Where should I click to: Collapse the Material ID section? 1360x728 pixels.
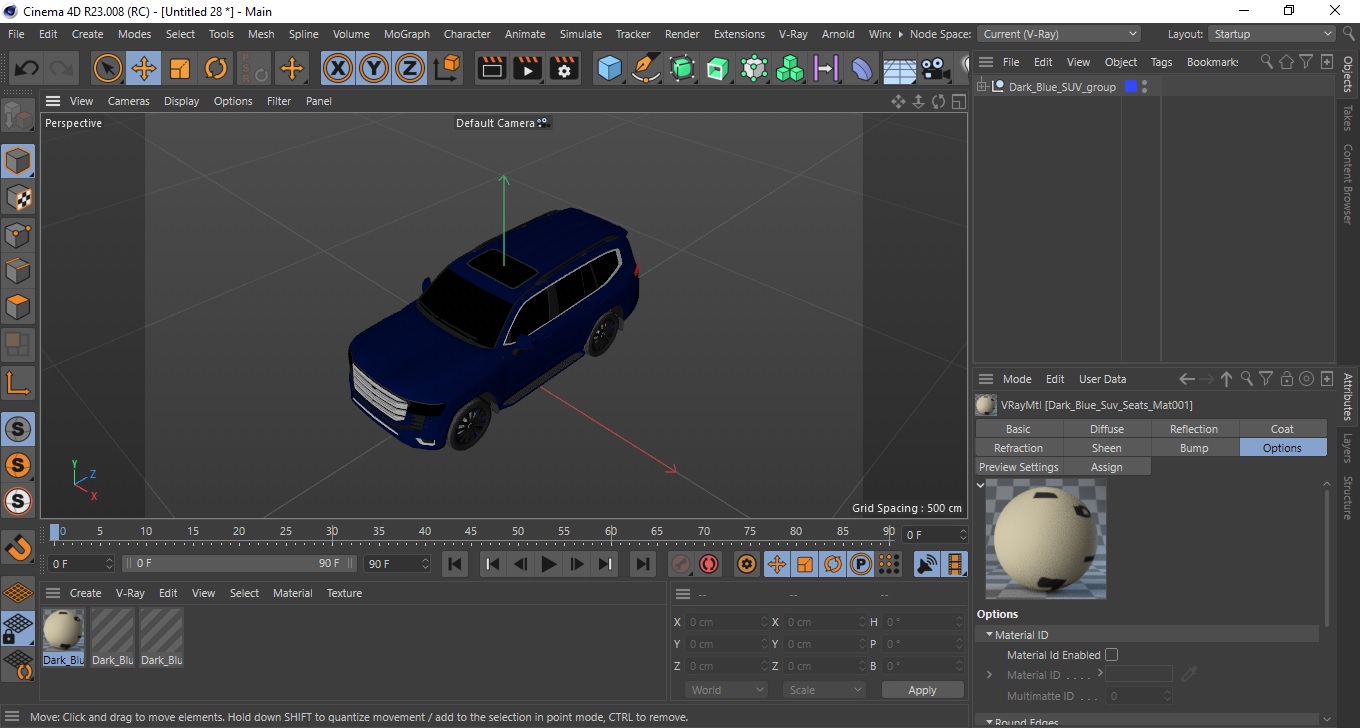coord(990,635)
